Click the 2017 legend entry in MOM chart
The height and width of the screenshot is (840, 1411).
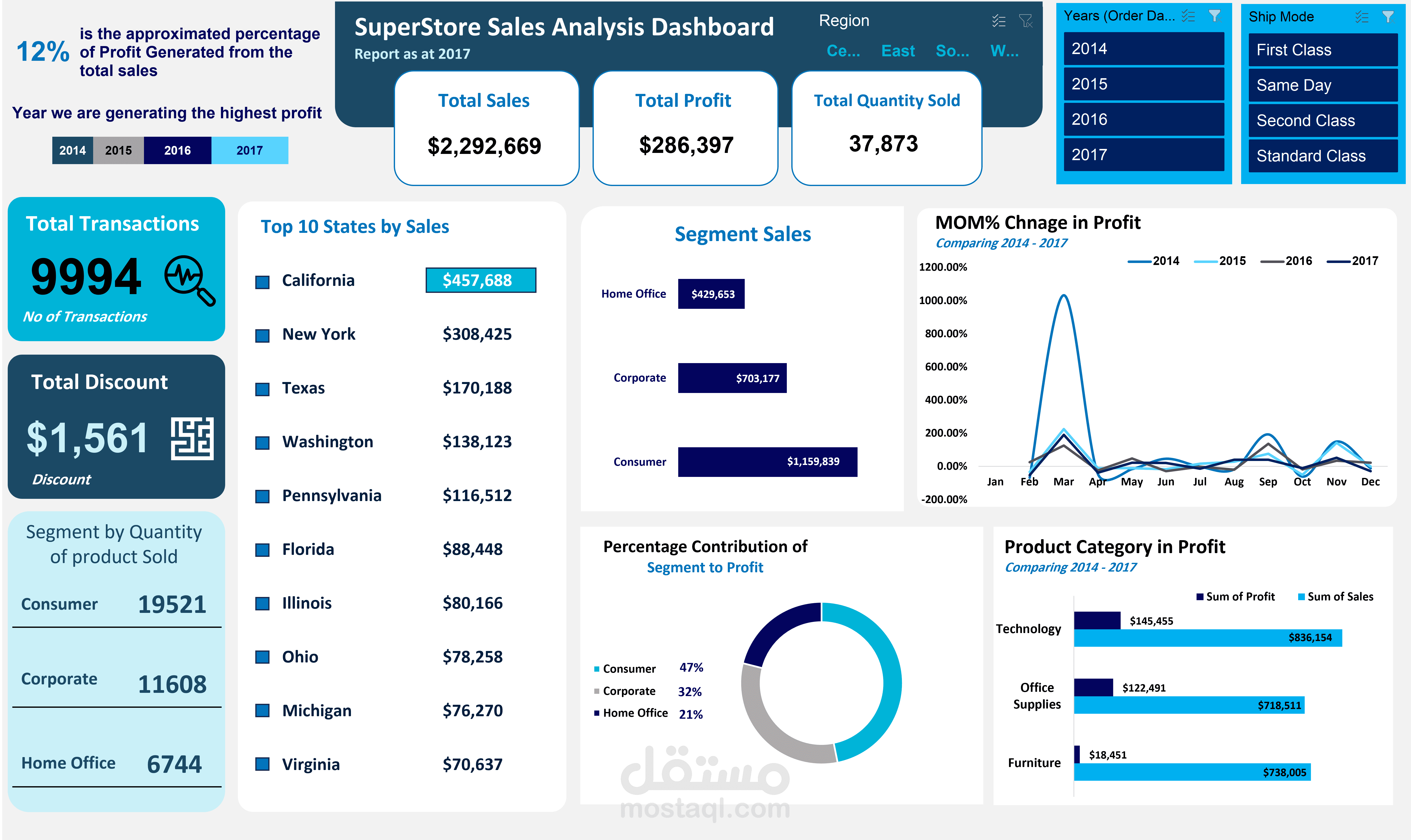click(1353, 261)
